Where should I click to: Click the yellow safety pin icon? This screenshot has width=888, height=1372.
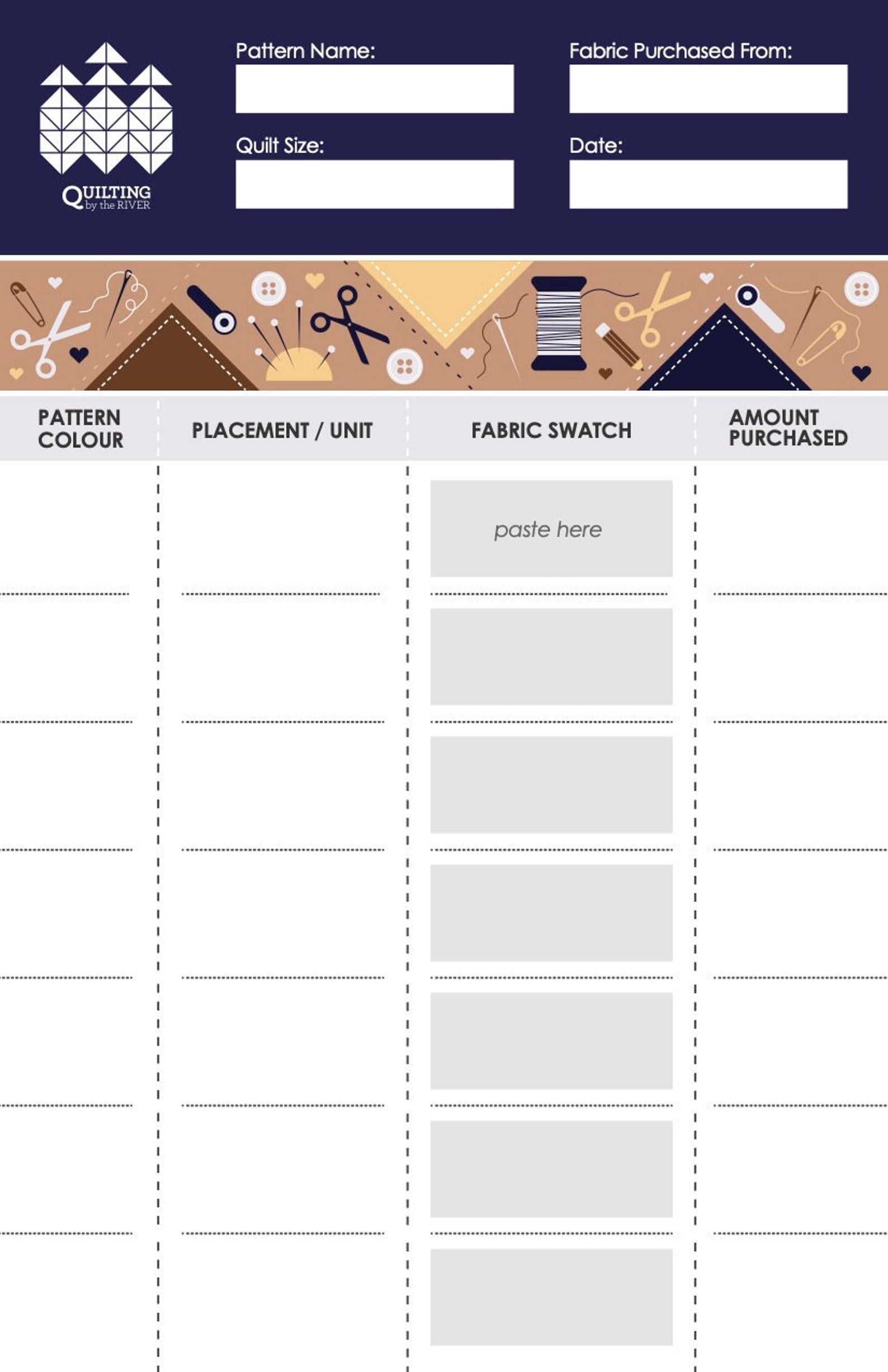coord(822,343)
